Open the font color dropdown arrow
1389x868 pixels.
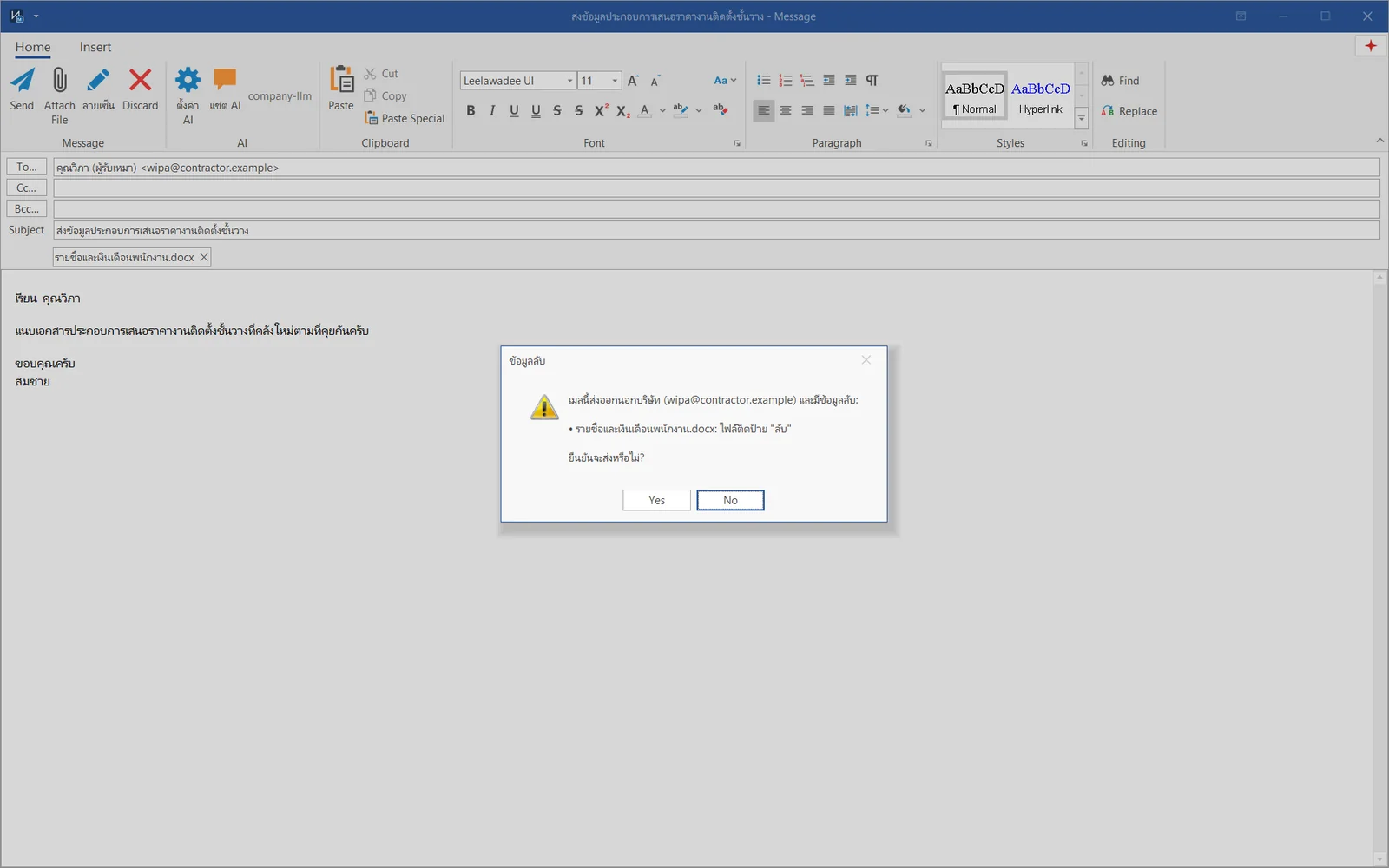pyautogui.click(x=662, y=110)
